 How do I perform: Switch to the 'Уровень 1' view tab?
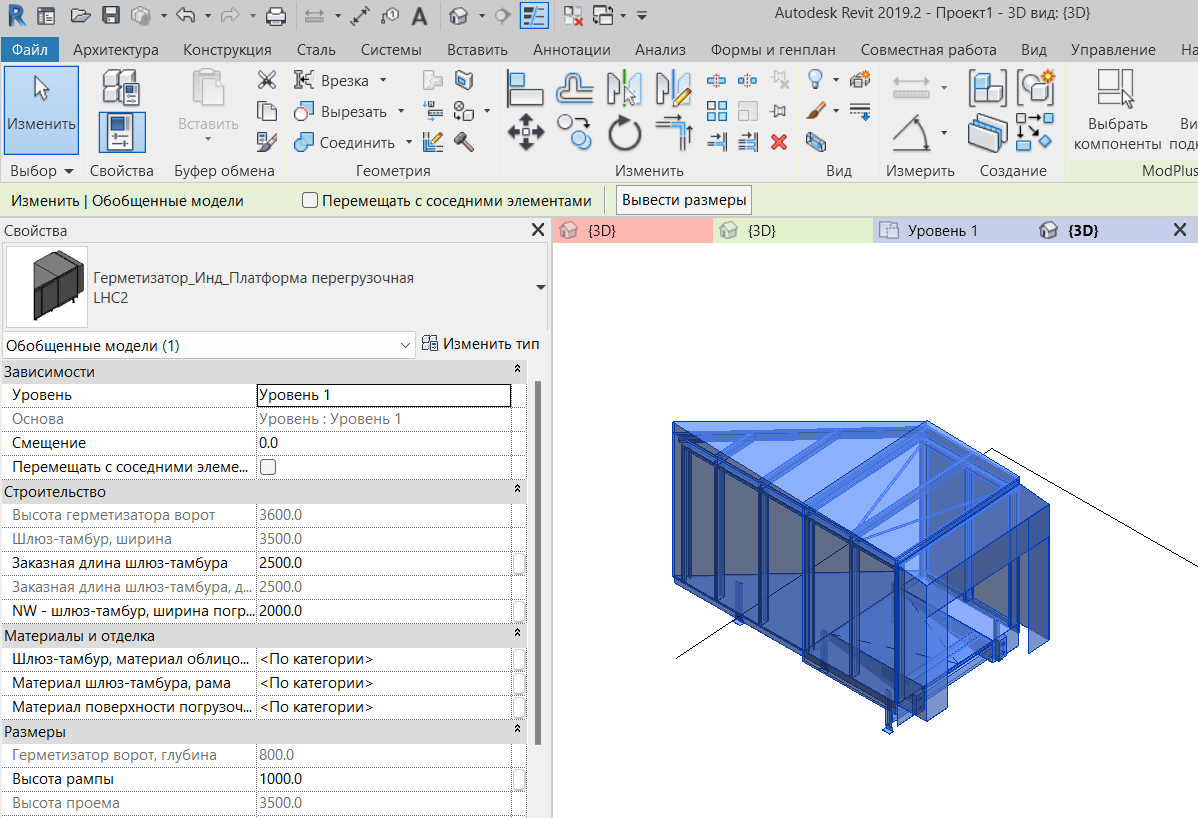click(942, 231)
